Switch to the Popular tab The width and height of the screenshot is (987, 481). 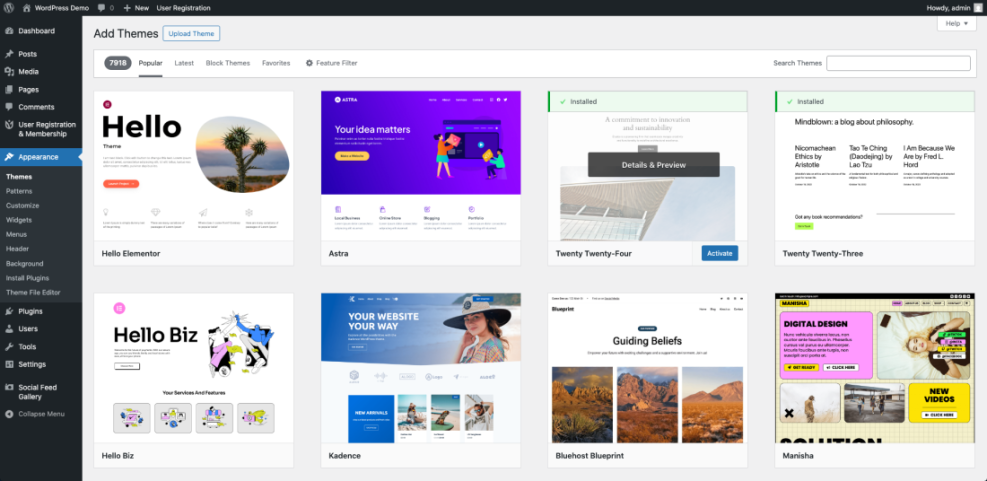pyautogui.click(x=150, y=63)
